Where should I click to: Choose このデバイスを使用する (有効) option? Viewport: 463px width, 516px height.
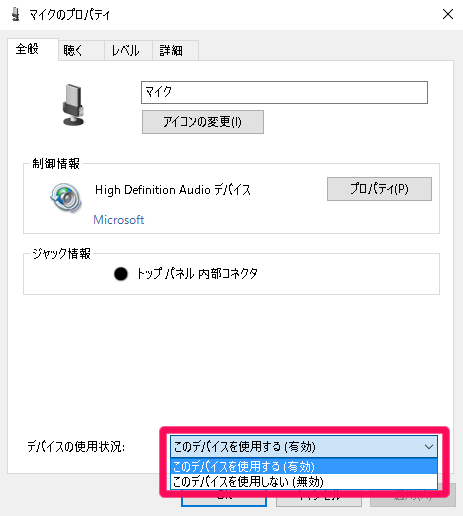coord(304,466)
